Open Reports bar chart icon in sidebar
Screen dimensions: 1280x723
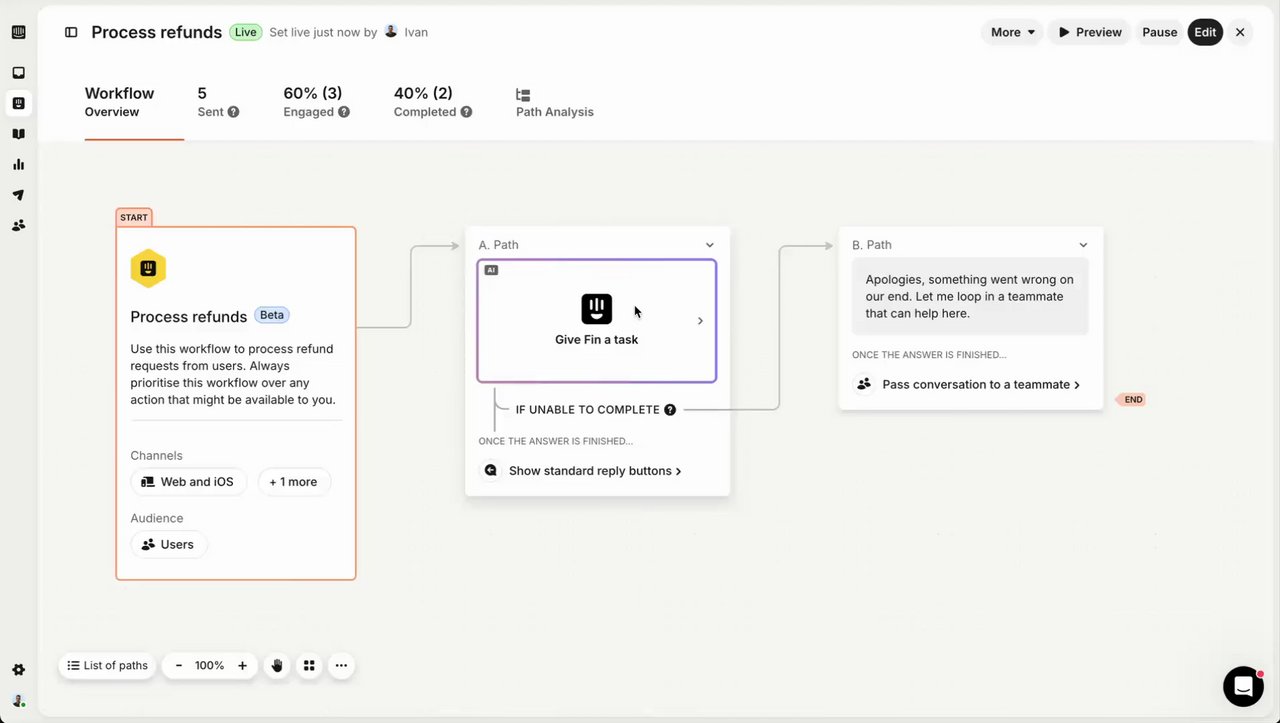(x=18, y=164)
